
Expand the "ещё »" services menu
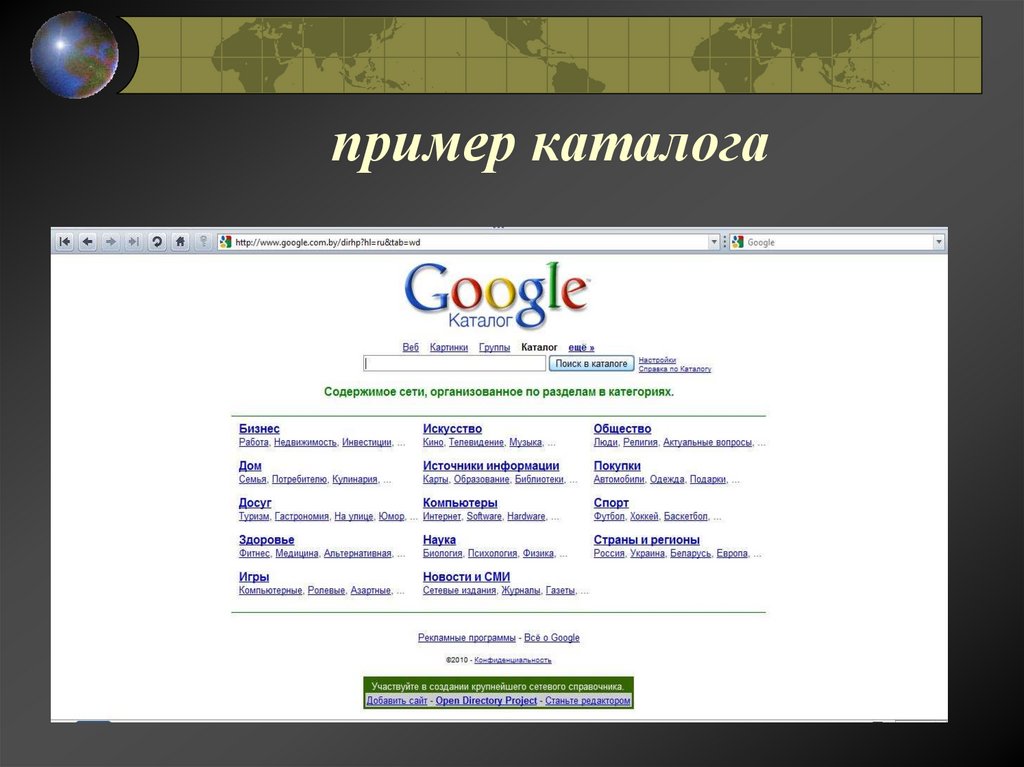click(x=579, y=347)
